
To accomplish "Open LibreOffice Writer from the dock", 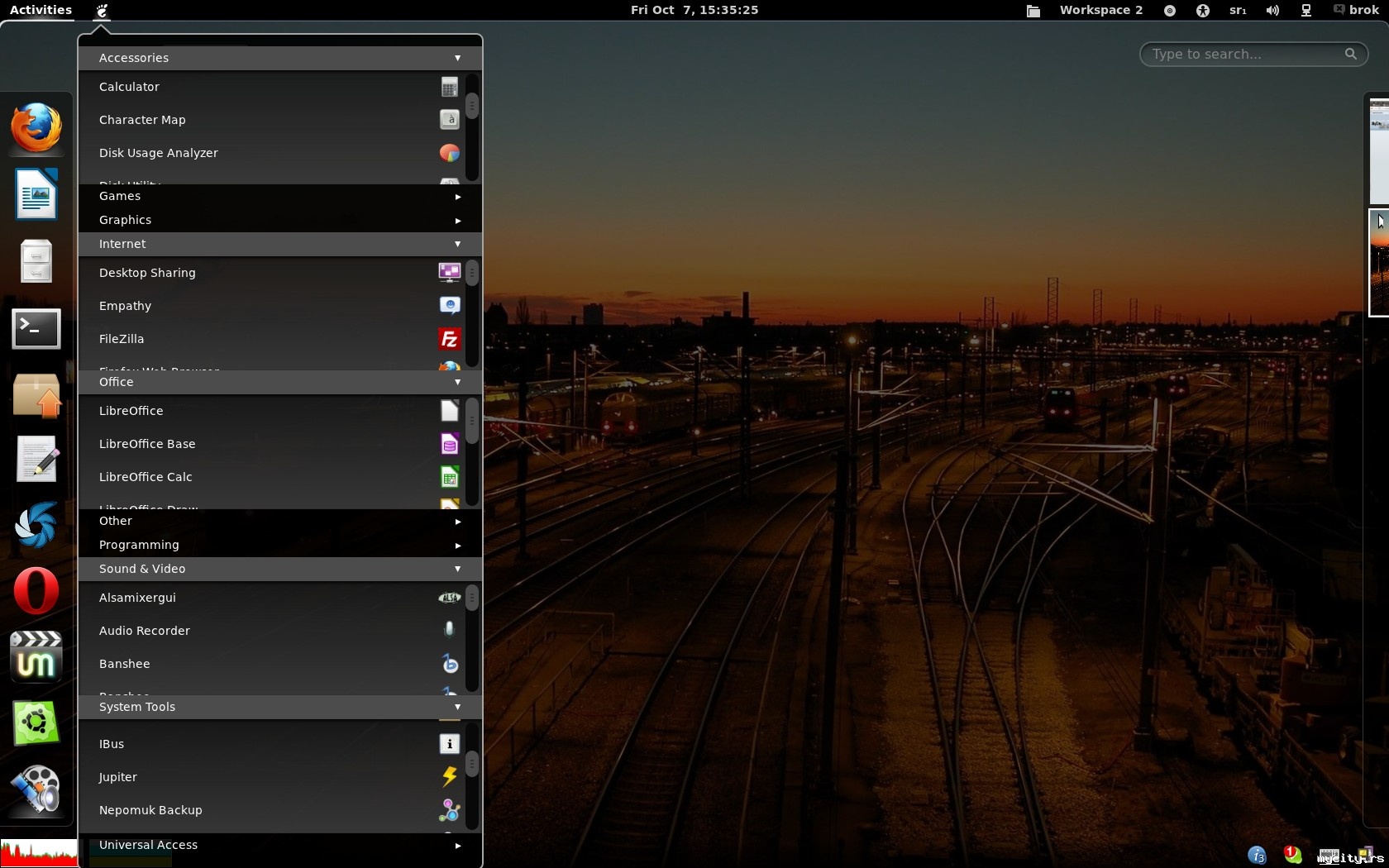I will [36, 194].
